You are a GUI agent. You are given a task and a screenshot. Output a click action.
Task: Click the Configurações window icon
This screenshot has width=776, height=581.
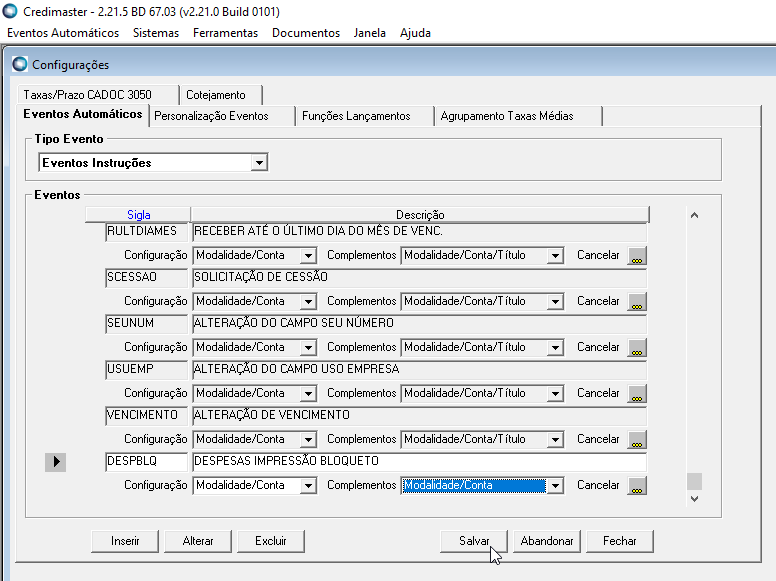[20, 64]
